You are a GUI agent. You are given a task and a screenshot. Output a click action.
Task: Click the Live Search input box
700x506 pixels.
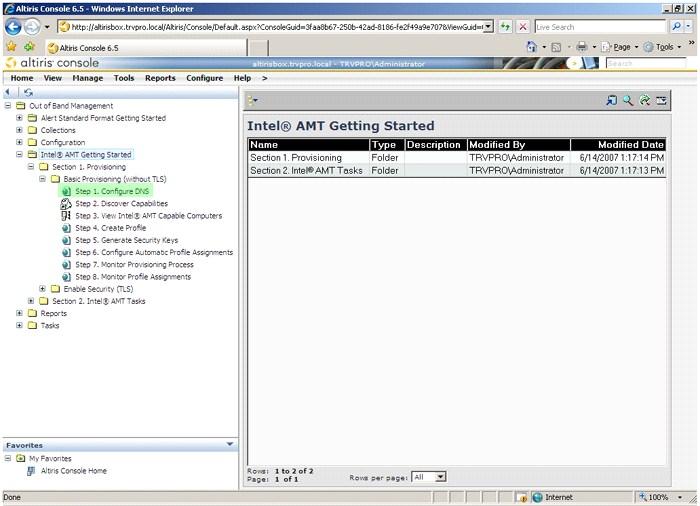click(600, 27)
